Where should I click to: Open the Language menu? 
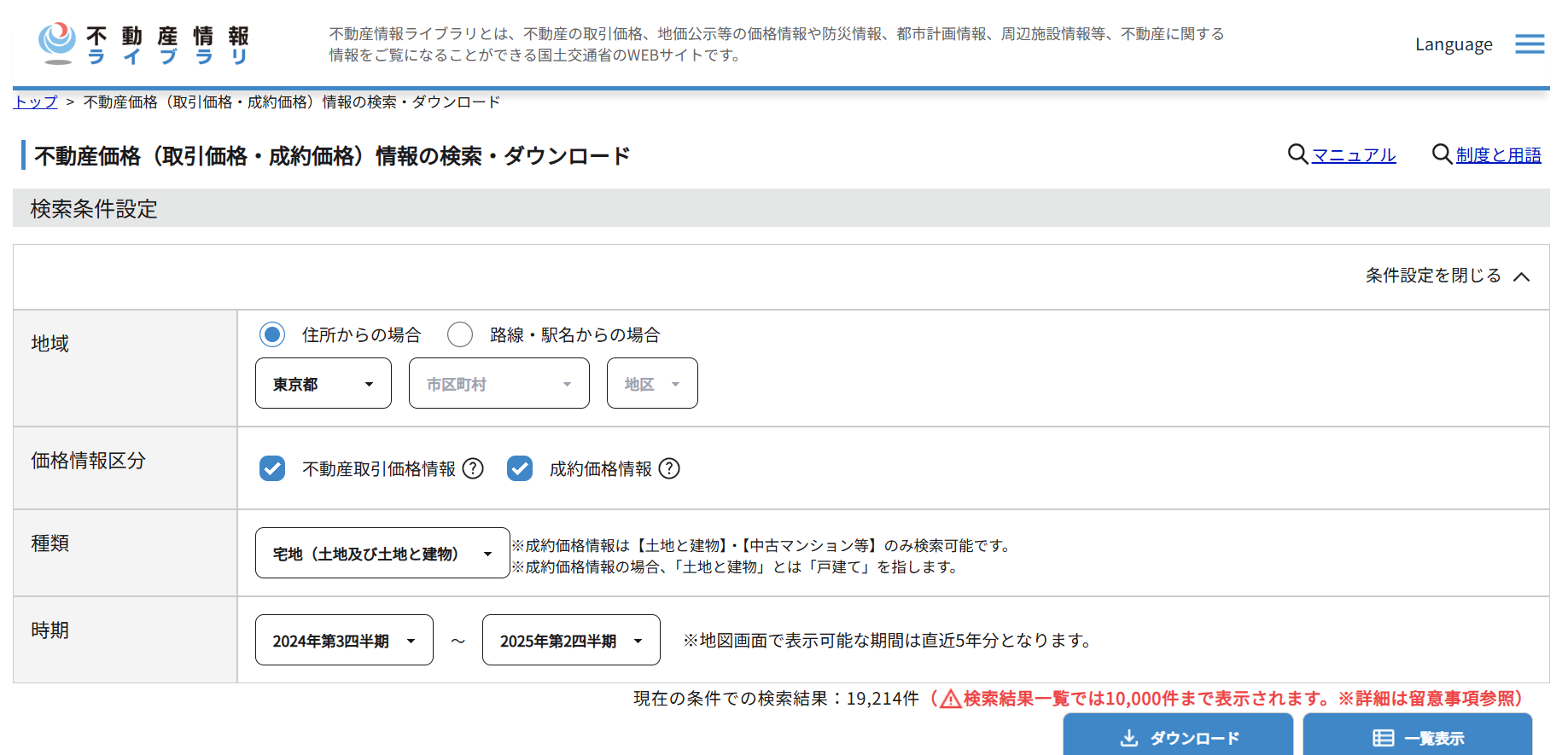click(x=1453, y=44)
